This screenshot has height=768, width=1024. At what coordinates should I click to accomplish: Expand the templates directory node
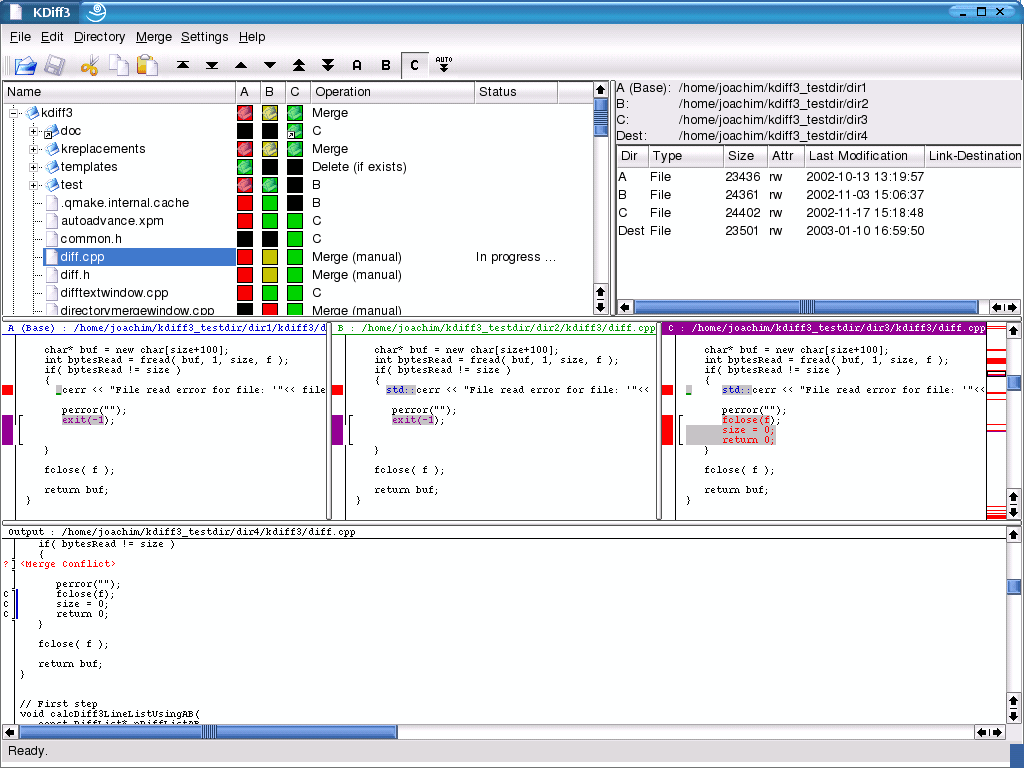coord(33,167)
